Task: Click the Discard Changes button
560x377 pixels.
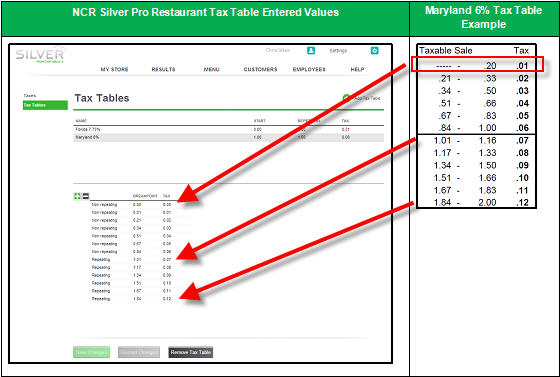Action: point(139,352)
